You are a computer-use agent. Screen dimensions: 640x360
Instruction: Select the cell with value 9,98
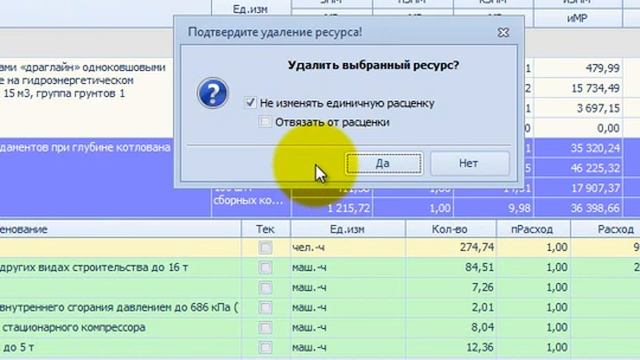[x=493, y=208]
